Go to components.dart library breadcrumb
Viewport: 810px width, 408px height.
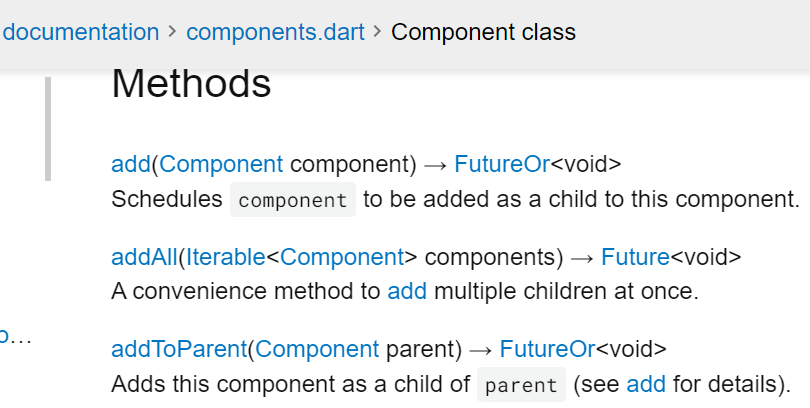(x=275, y=32)
